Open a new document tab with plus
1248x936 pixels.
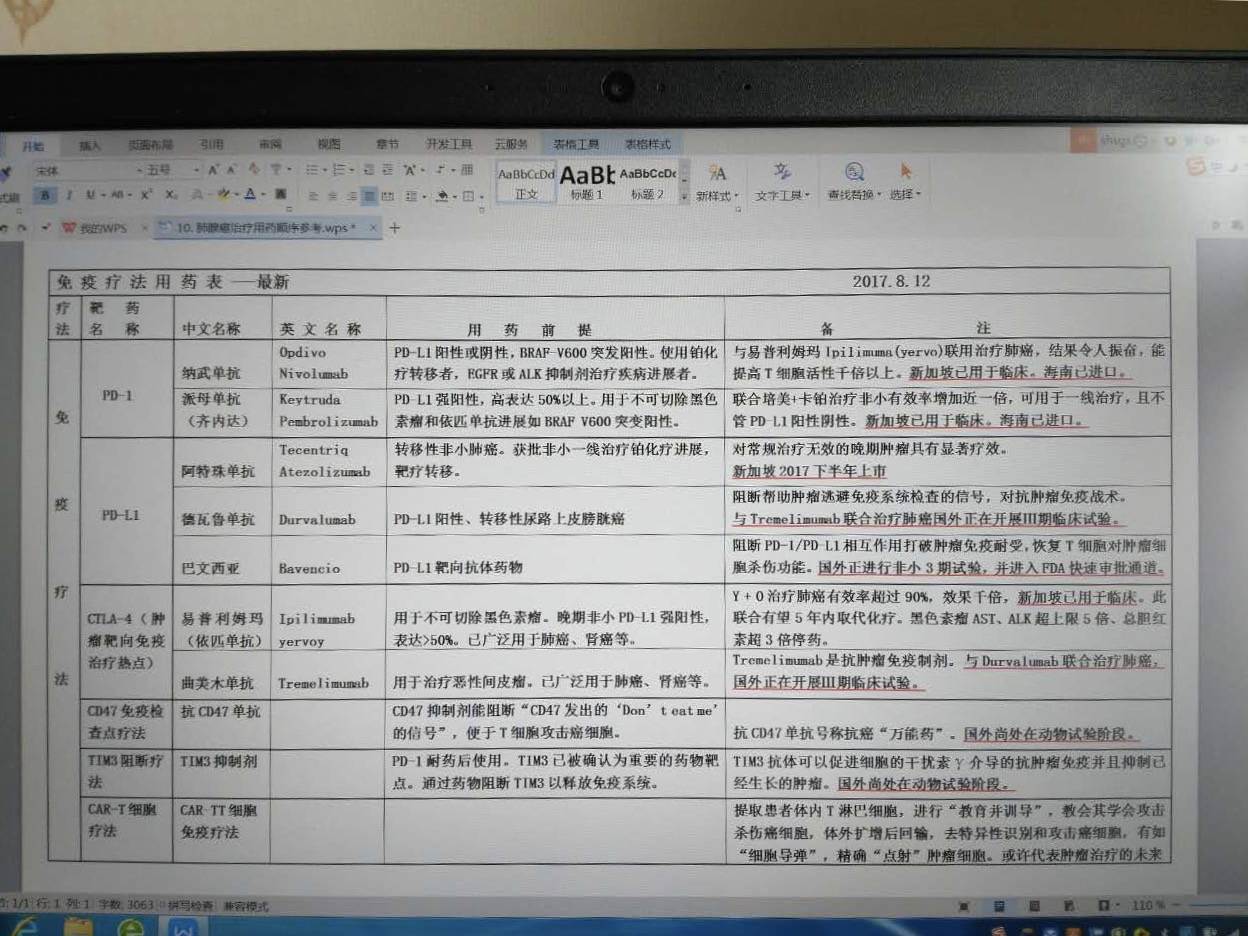pyautogui.click(x=394, y=228)
